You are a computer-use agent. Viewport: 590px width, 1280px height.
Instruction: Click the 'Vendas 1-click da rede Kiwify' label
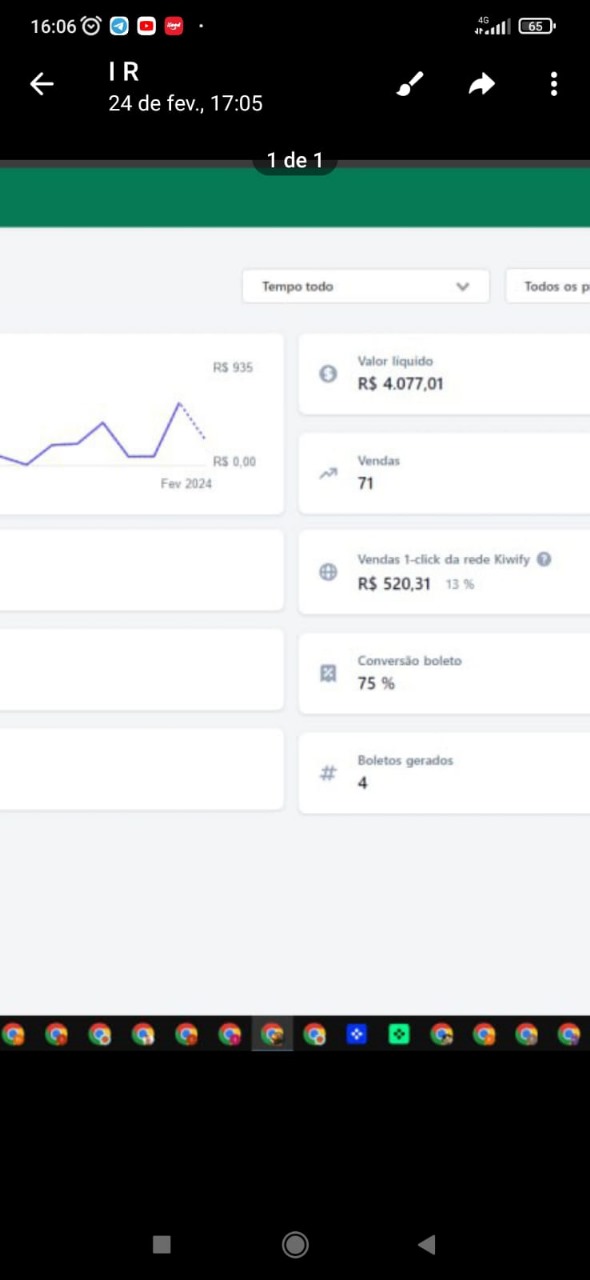pyautogui.click(x=444, y=559)
